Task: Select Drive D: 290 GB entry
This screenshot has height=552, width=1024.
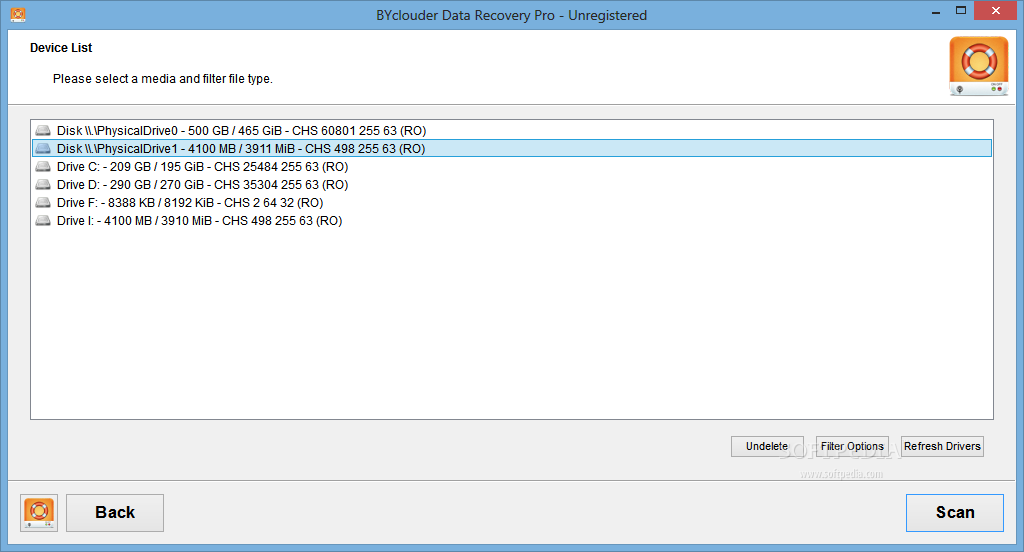Action: (x=512, y=185)
